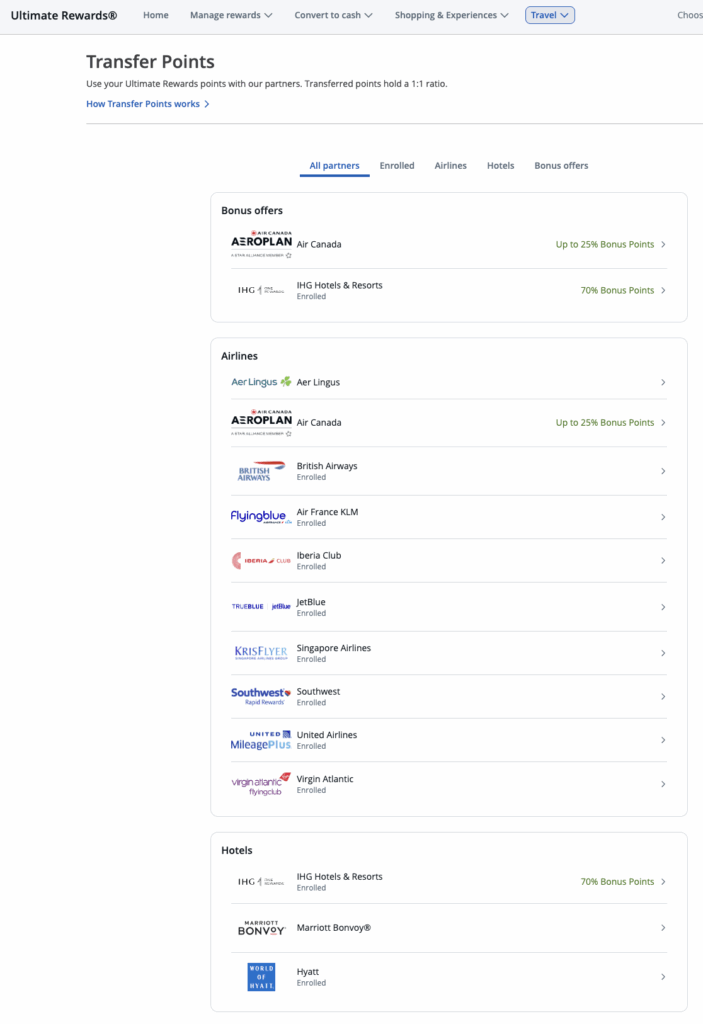This screenshot has height=1024, width=703.
Task: Click the Iberia Club logo
Action: click(261, 560)
